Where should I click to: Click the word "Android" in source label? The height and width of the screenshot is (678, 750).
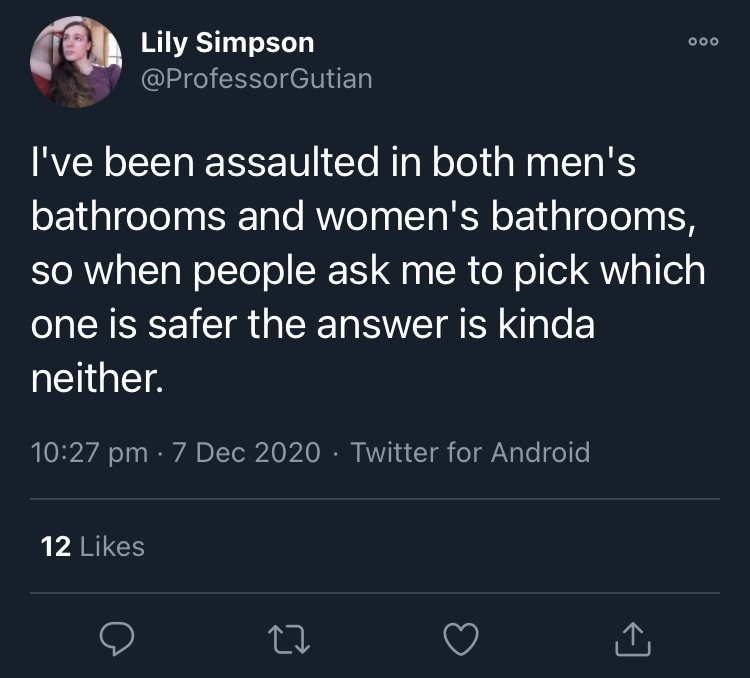point(540,452)
